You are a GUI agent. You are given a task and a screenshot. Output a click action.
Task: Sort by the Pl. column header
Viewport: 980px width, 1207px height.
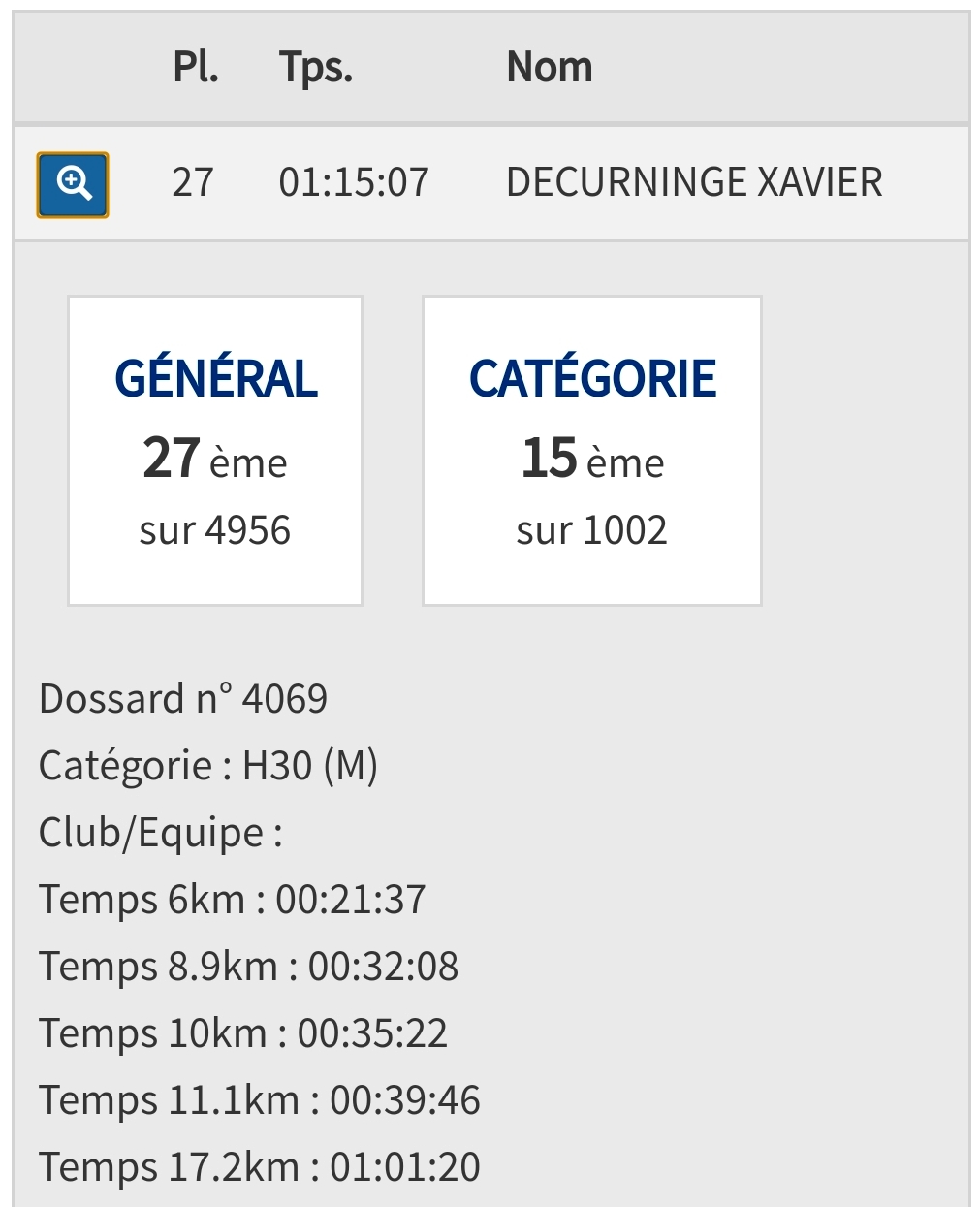click(196, 68)
